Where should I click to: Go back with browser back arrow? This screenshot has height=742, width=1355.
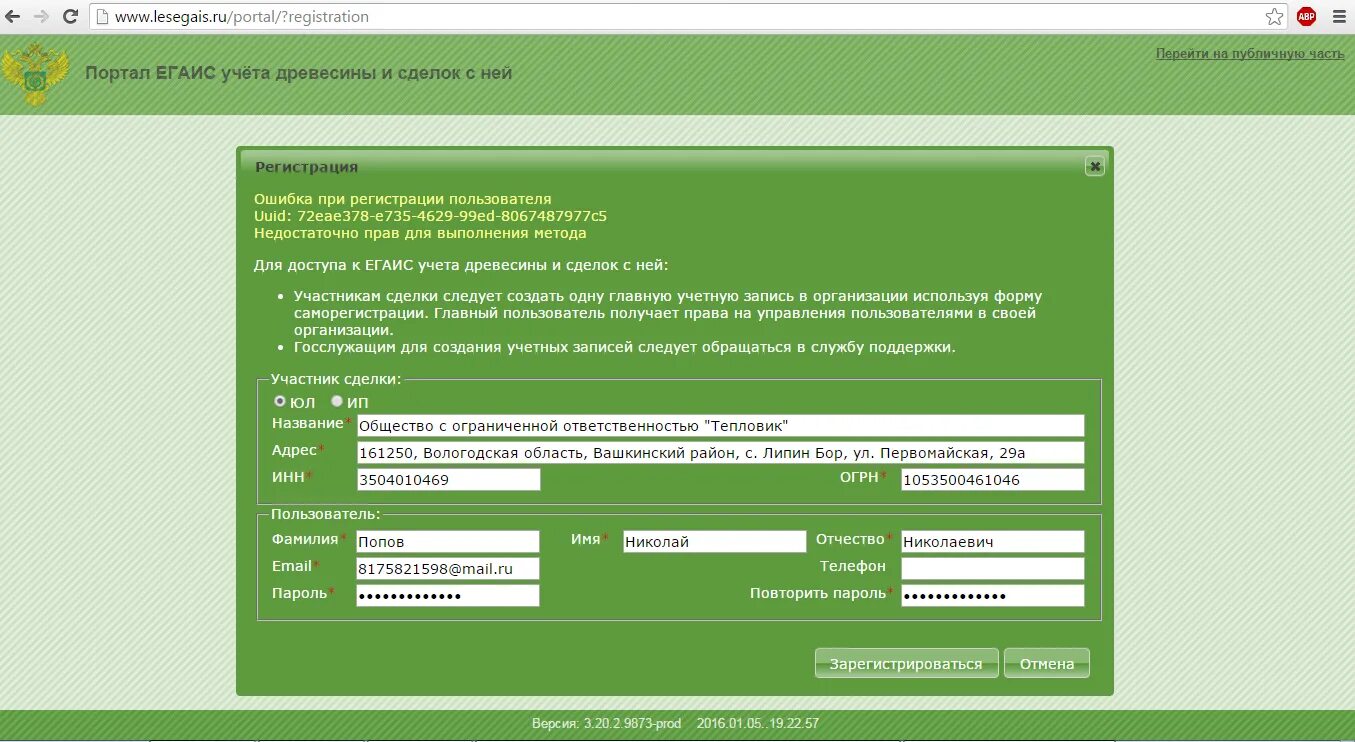click(14, 16)
